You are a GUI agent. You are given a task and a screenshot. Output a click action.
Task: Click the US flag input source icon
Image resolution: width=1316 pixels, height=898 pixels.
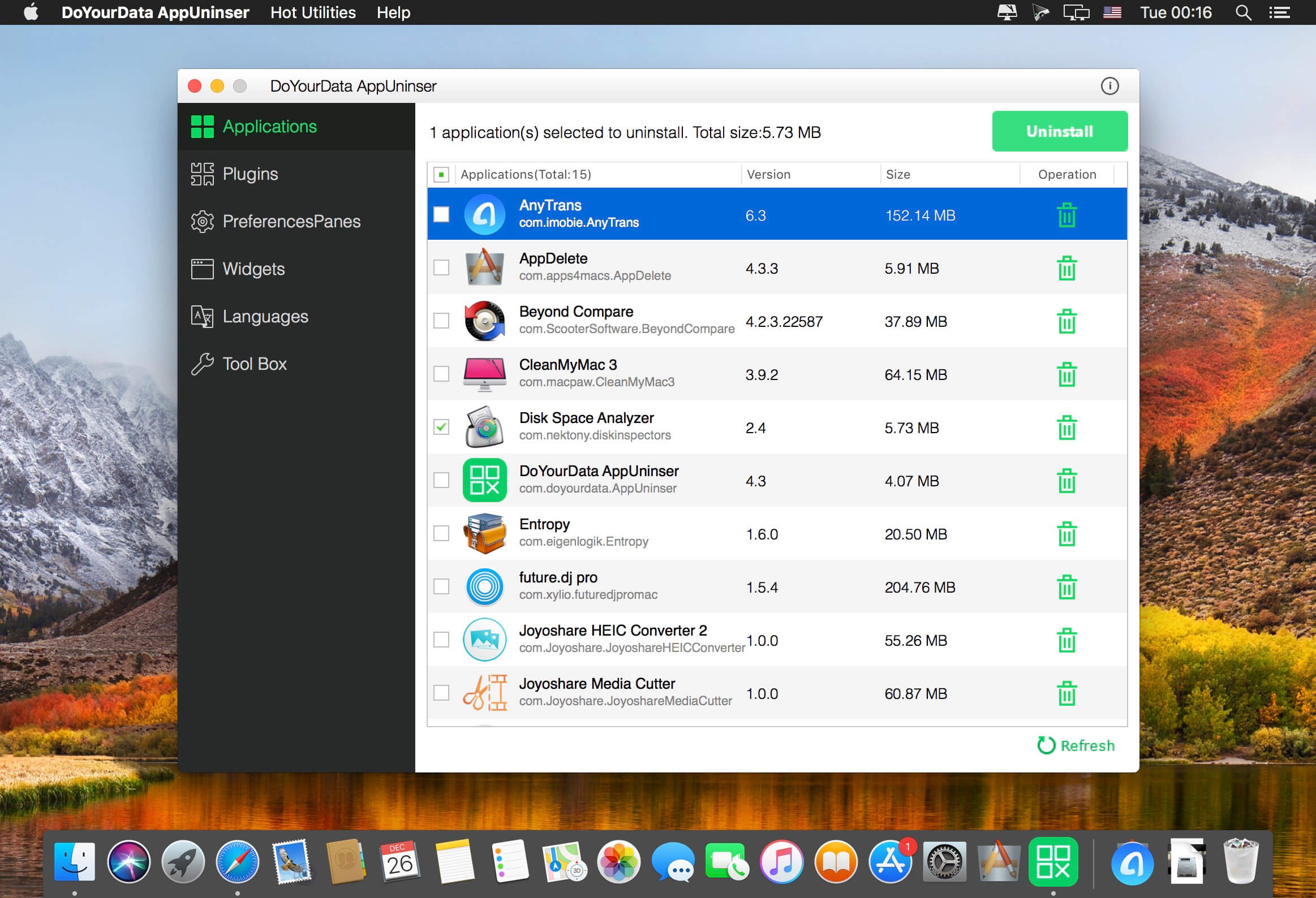click(x=1112, y=12)
